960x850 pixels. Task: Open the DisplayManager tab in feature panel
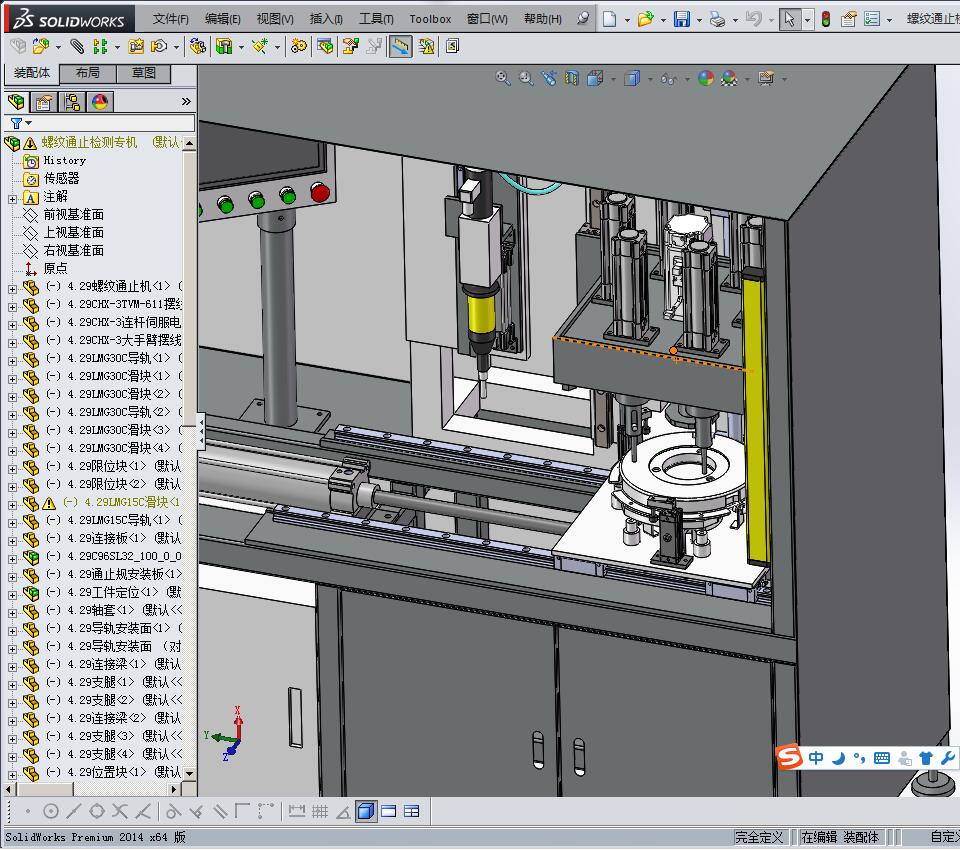point(99,102)
